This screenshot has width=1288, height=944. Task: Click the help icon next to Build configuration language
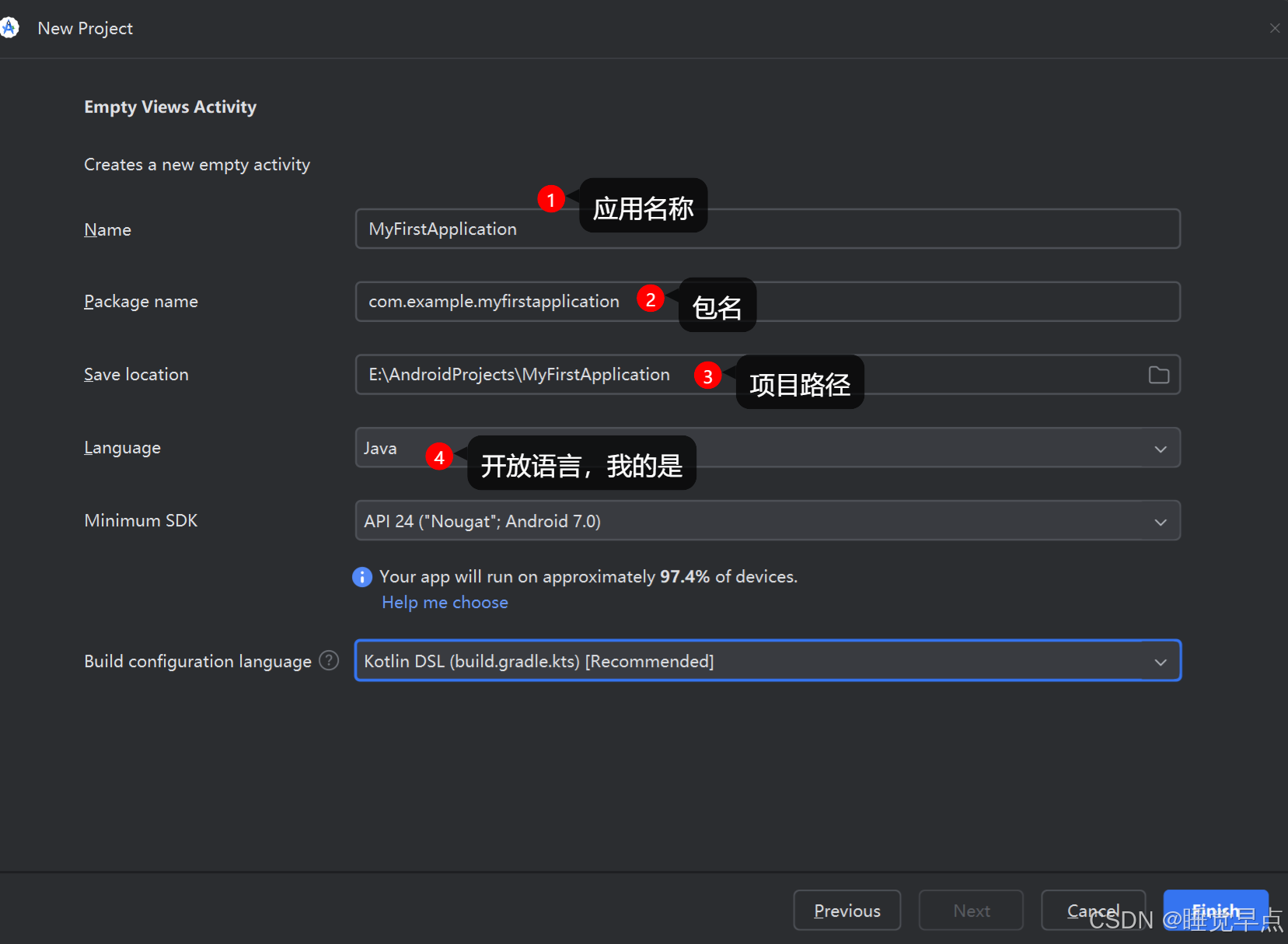[x=328, y=660]
